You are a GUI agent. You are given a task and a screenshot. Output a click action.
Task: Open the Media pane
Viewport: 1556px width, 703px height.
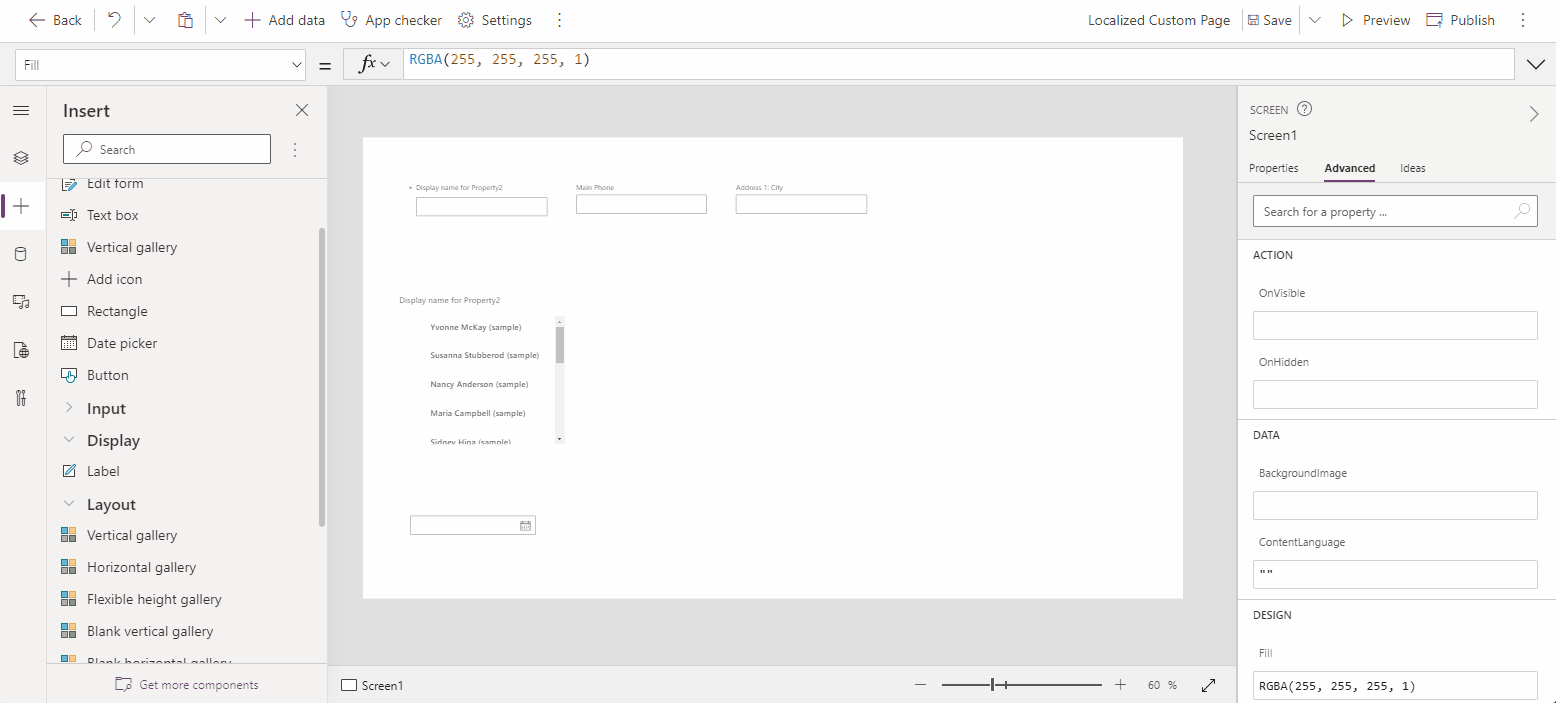(x=21, y=301)
